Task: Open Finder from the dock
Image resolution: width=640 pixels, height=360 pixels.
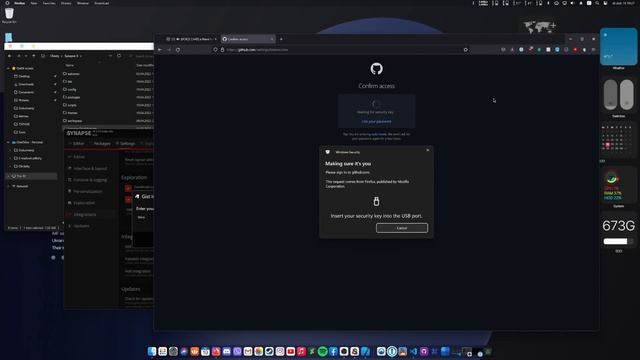Action: point(152,351)
